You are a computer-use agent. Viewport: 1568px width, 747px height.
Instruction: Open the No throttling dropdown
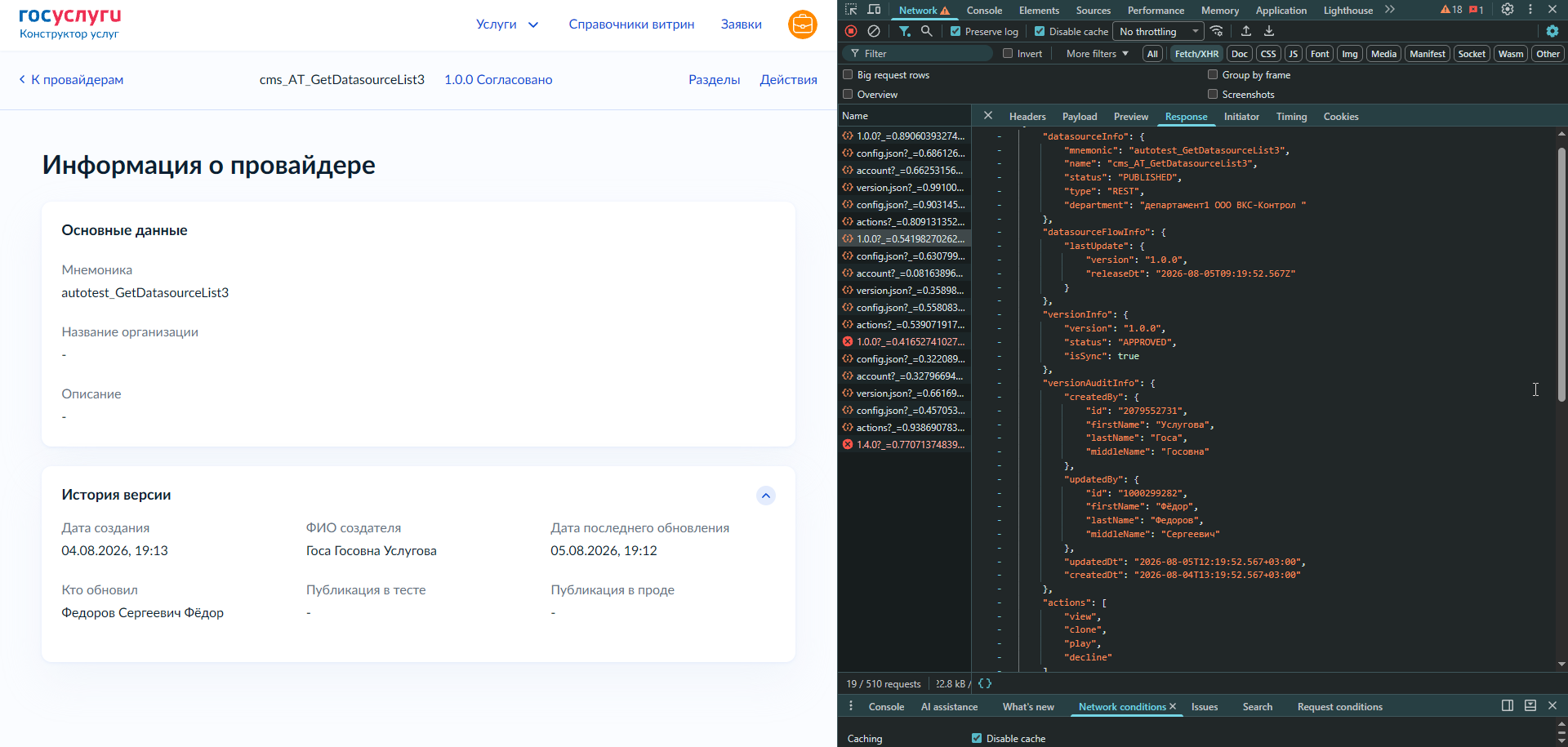click(x=1159, y=31)
